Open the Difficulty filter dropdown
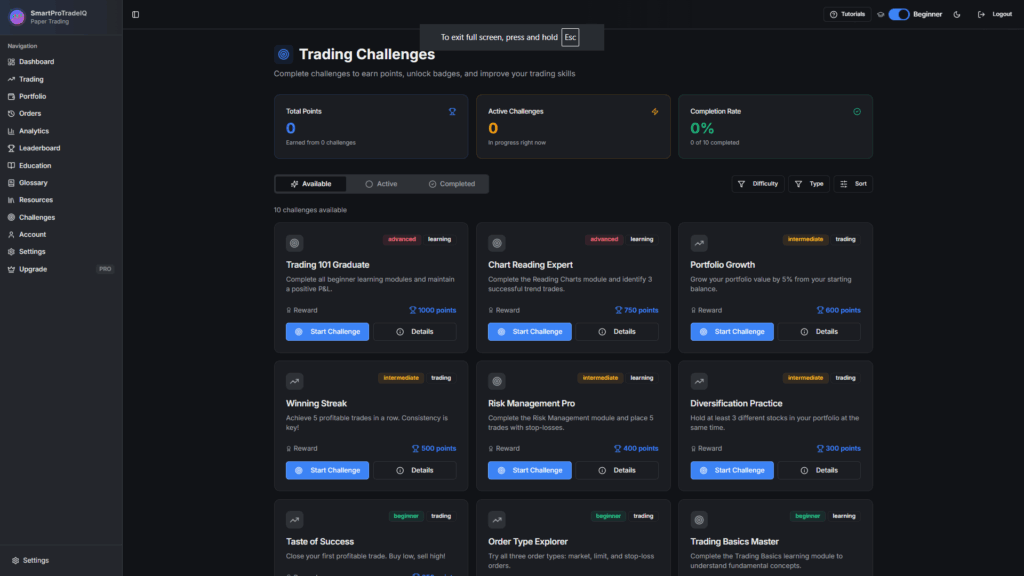1024x576 pixels. pos(758,184)
